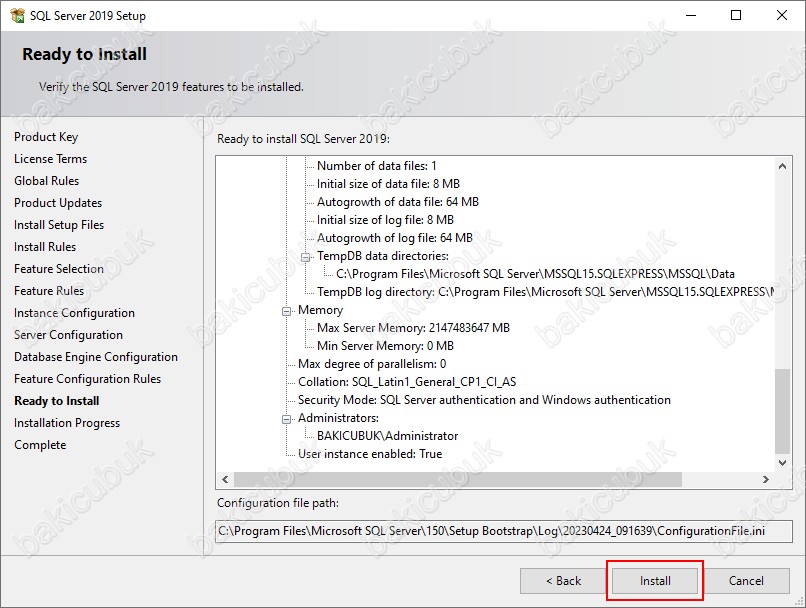This screenshot has height=608, width=806.
Task: Select the Ready to Install step
Action: pyautogui.click(x=57, y=401)
